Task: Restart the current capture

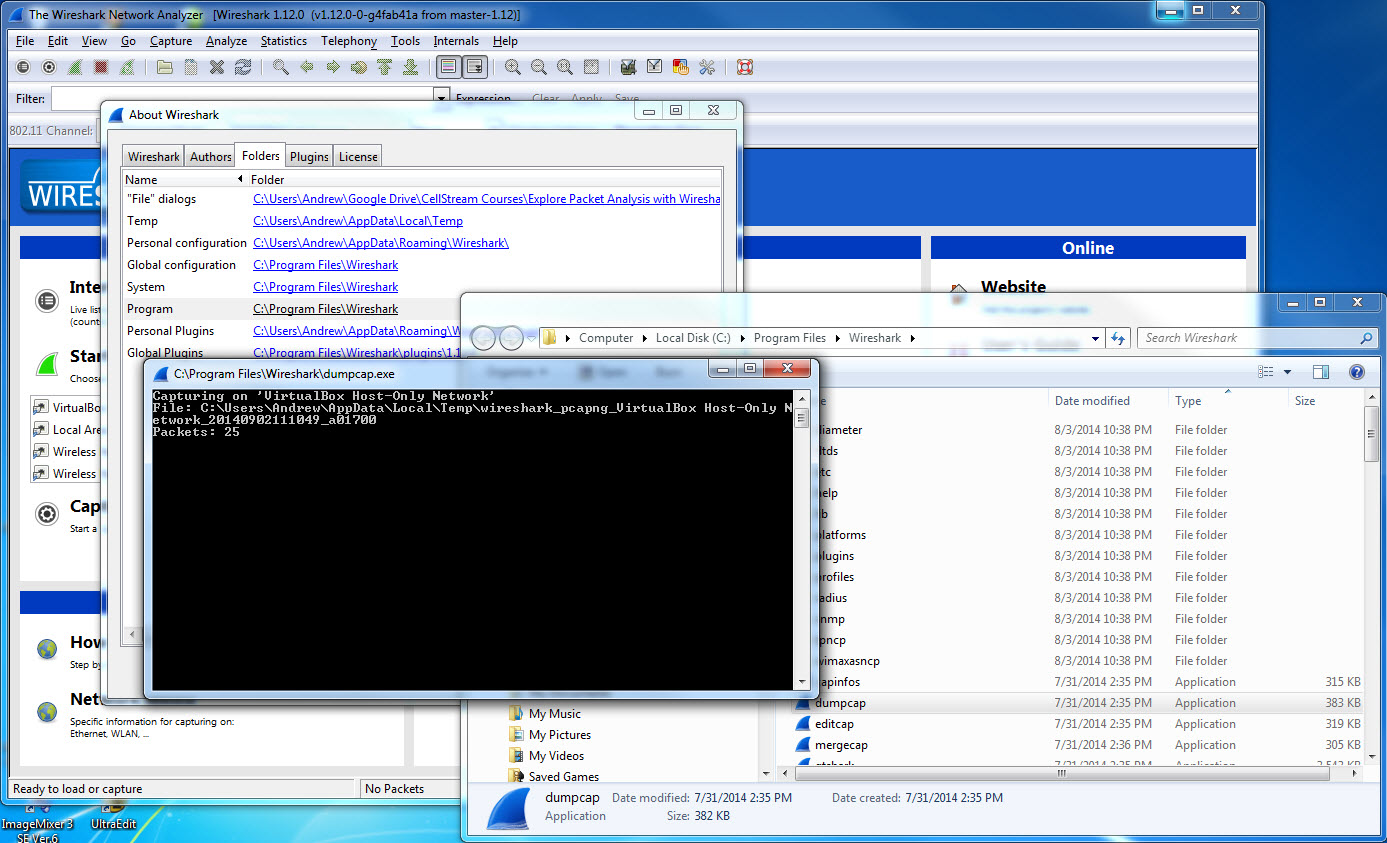Action: tap(126, 67)
